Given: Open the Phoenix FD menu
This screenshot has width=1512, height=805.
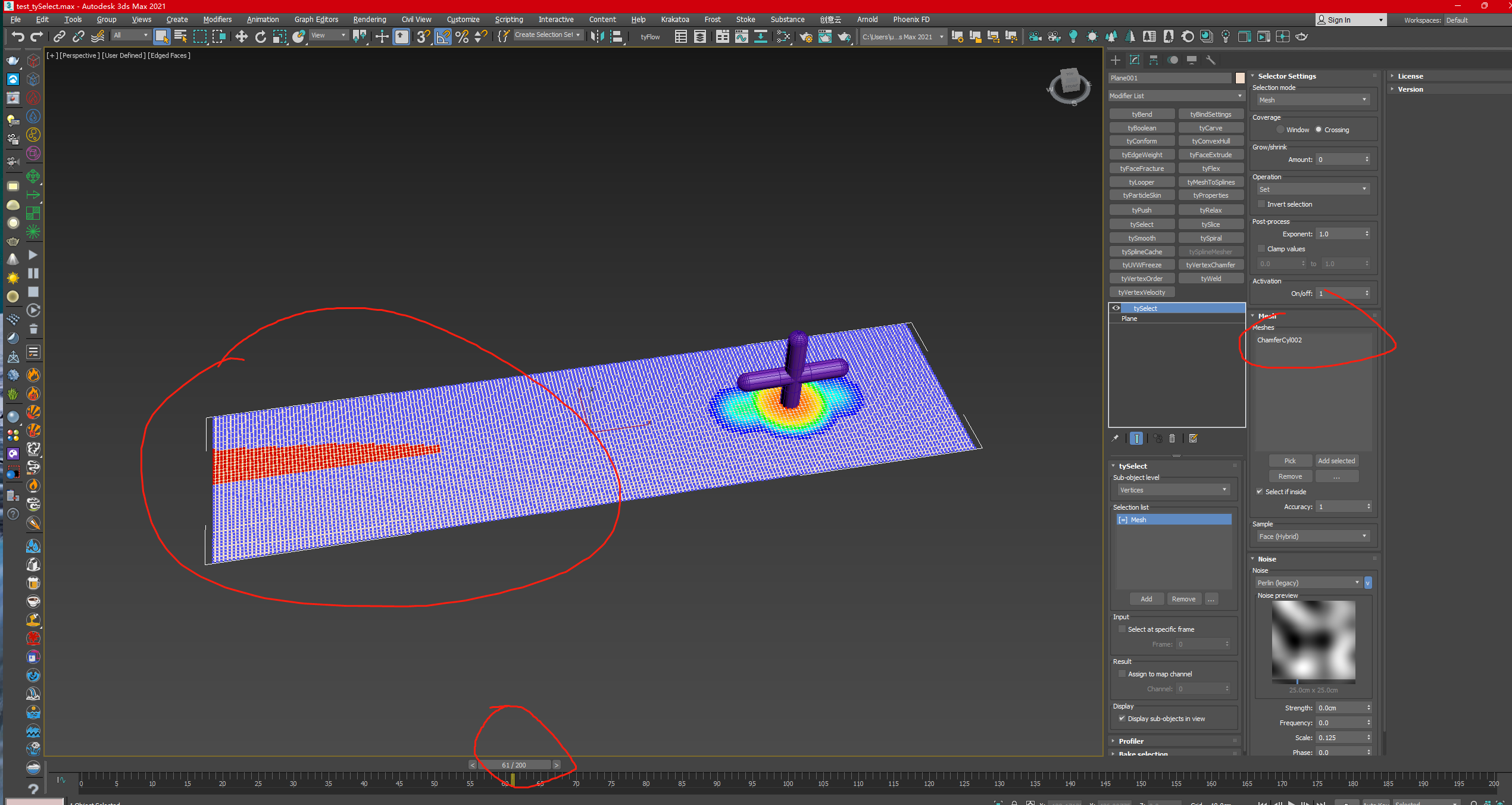Looking at the screenshot, I should click(x=911, y=20).
